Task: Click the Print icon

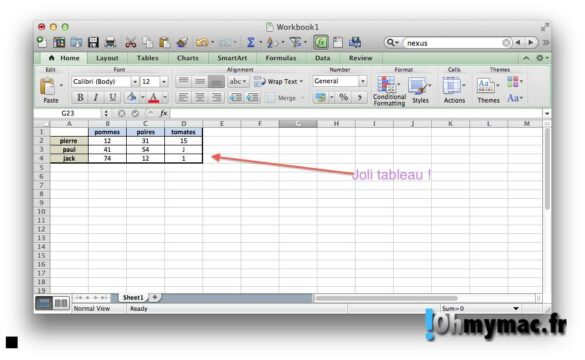Action: [x=110, y=43]
